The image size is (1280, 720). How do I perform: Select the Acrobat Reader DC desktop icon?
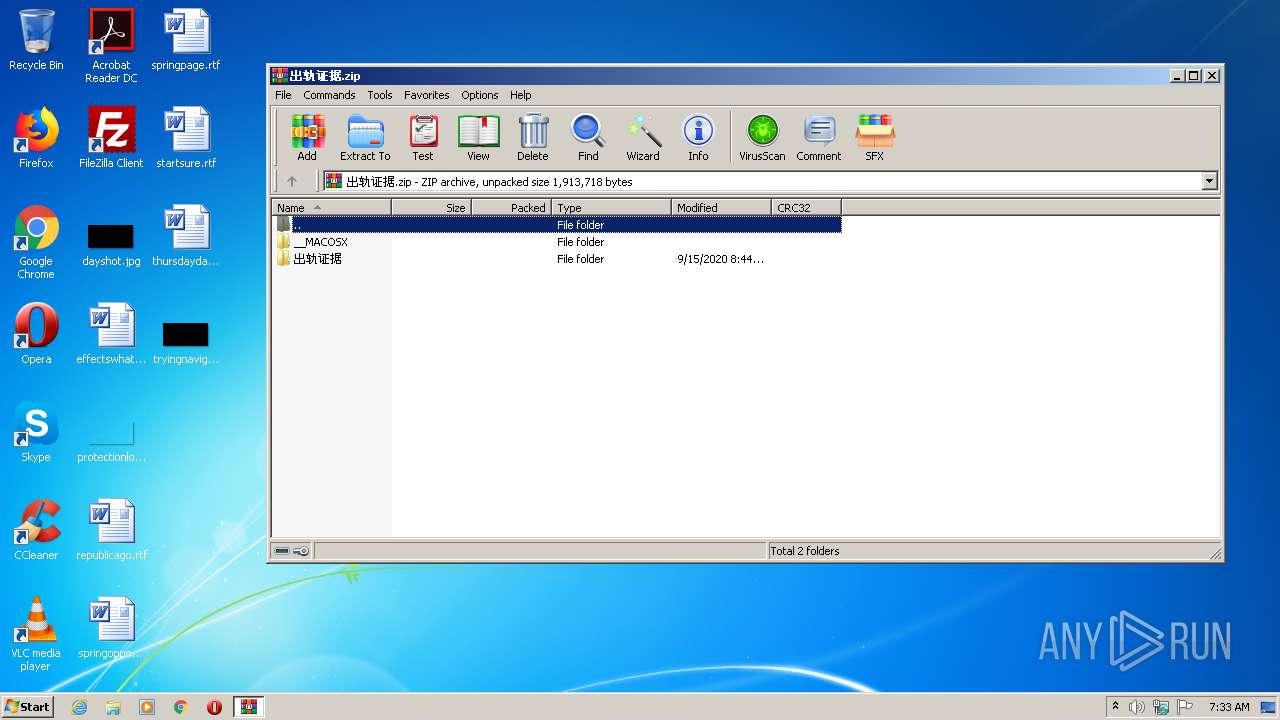coord(111,45)
